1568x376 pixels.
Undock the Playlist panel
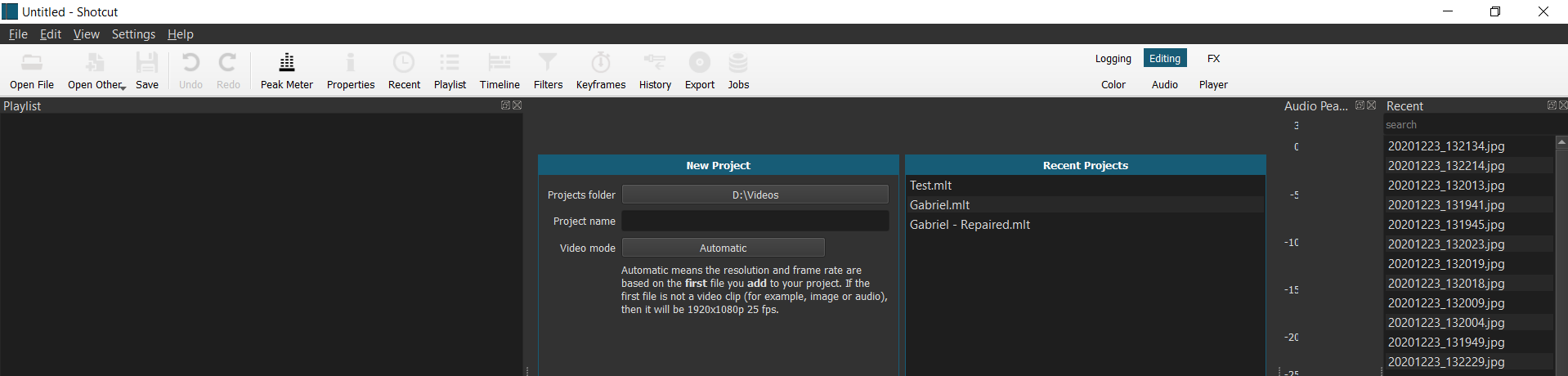point(505,105)
